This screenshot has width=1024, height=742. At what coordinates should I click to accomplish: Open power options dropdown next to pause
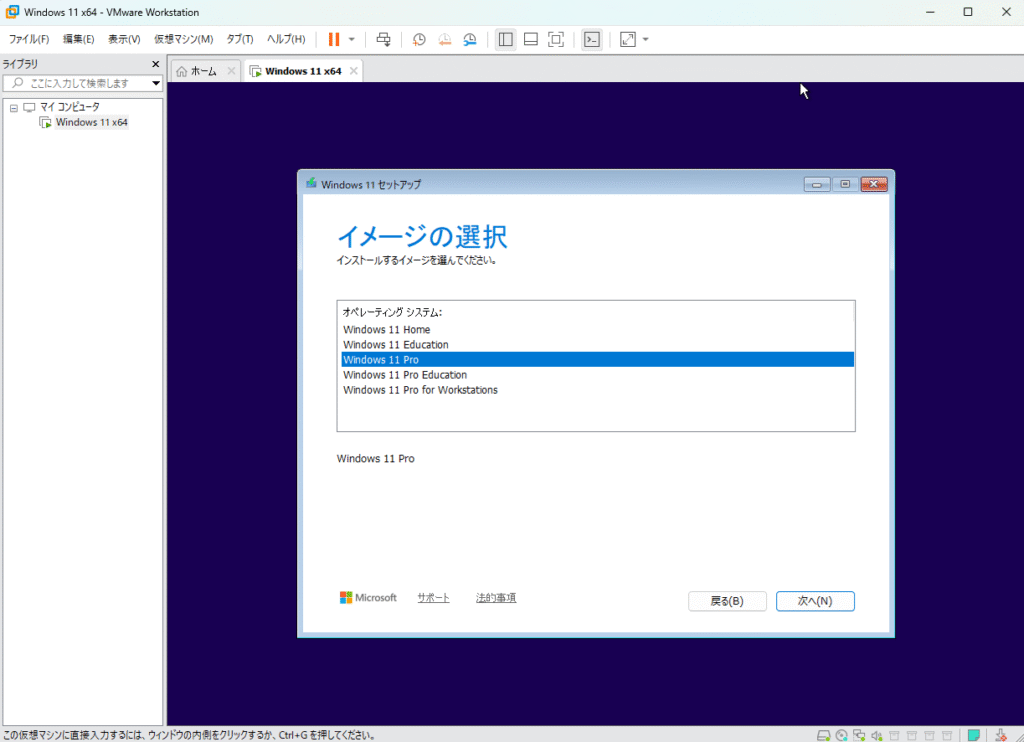tap(351, 39)
